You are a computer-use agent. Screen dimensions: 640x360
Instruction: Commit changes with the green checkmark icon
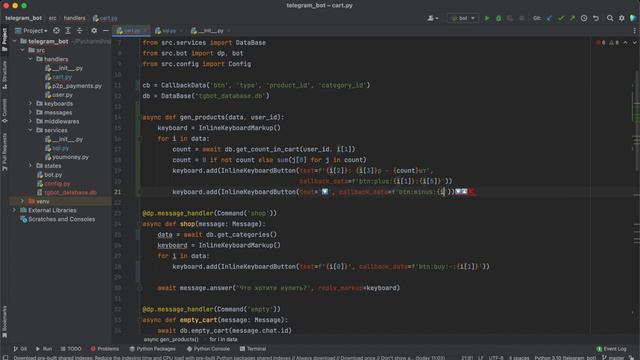tap(561, 18)
